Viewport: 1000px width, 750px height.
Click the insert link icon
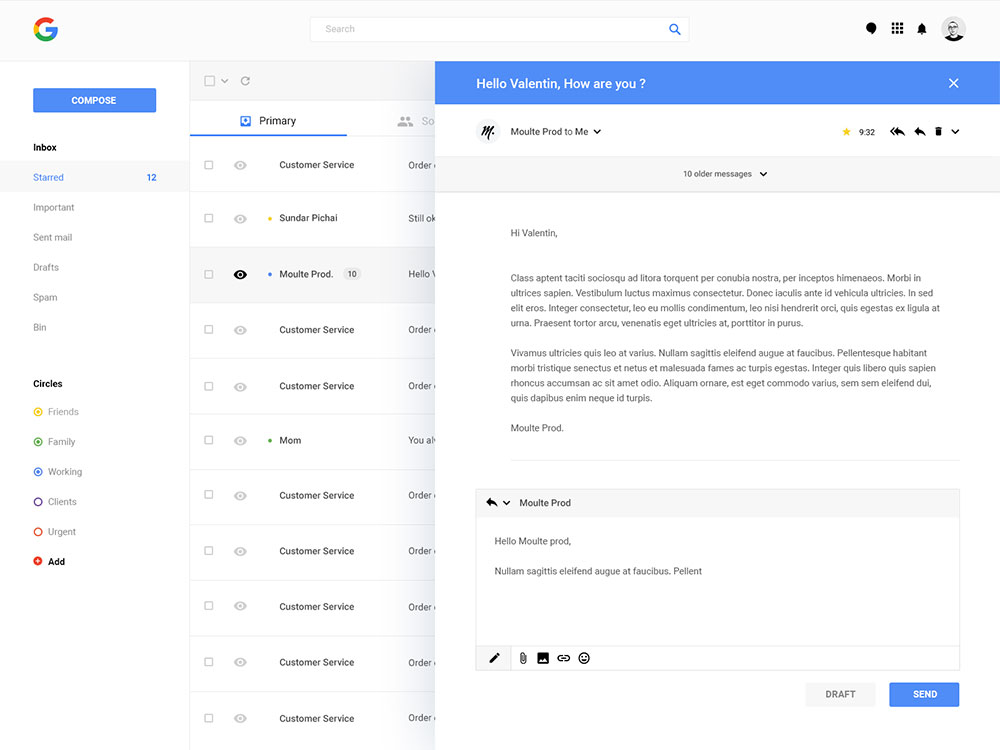pyautogui.click(x=563, y=658)
